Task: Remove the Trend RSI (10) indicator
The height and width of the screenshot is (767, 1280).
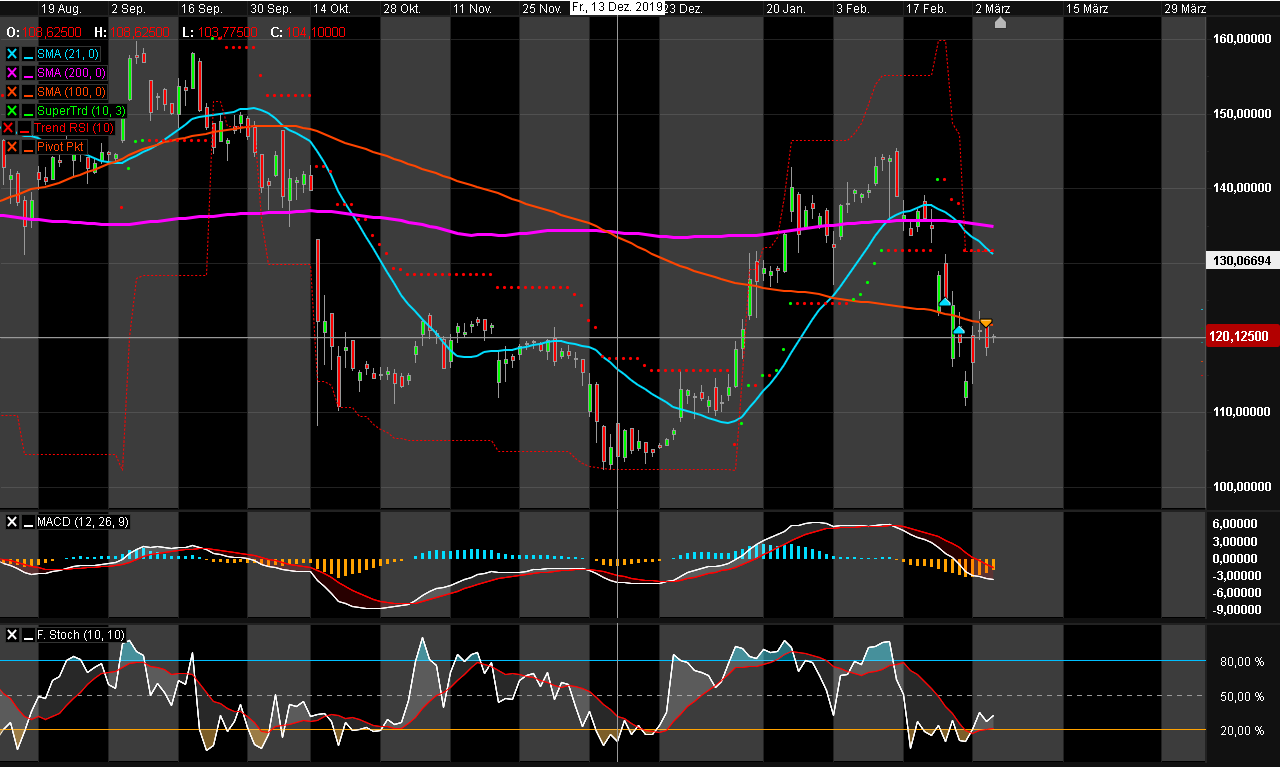Action: (11, 128)
